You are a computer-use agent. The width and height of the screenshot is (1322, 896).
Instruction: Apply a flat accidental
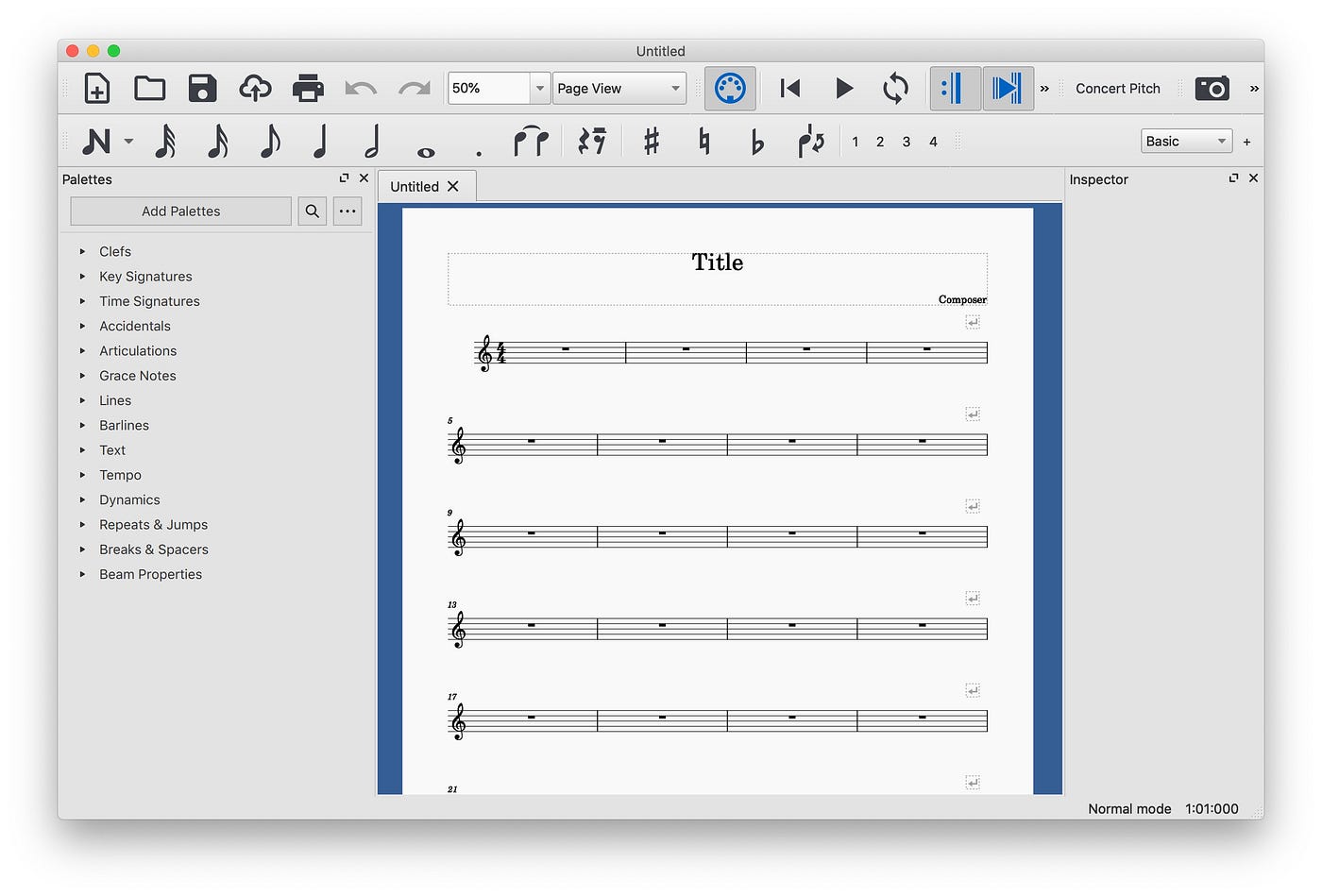(756, 141)
